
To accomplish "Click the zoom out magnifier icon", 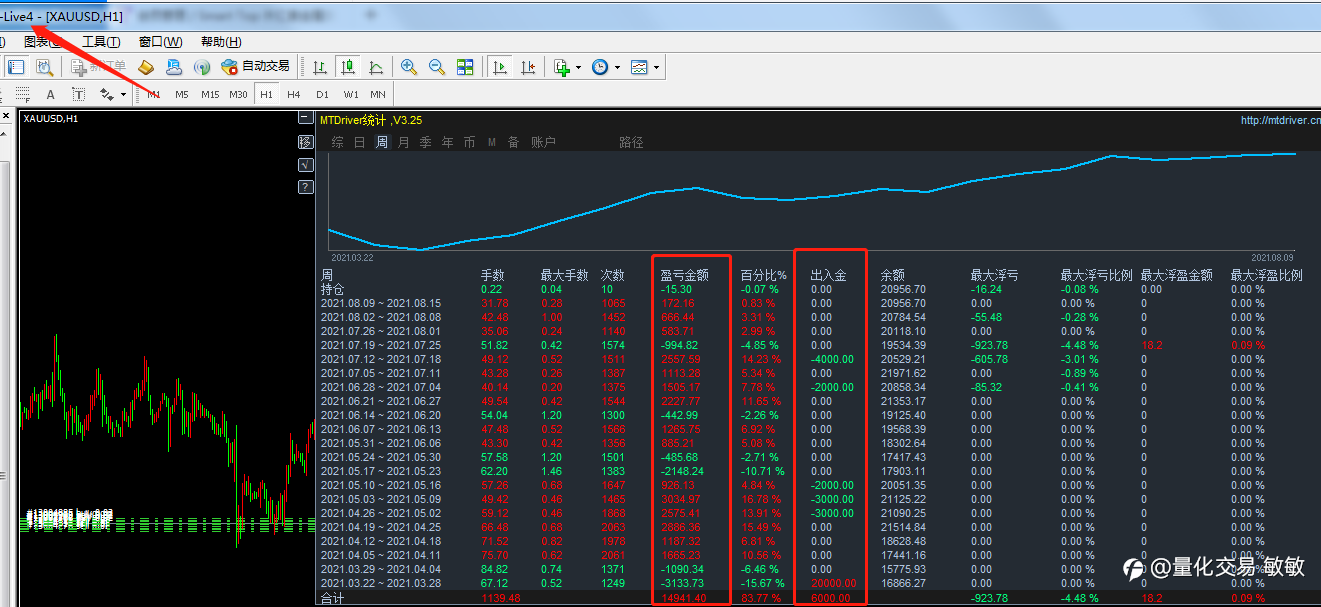I will [x=437, y=67].
